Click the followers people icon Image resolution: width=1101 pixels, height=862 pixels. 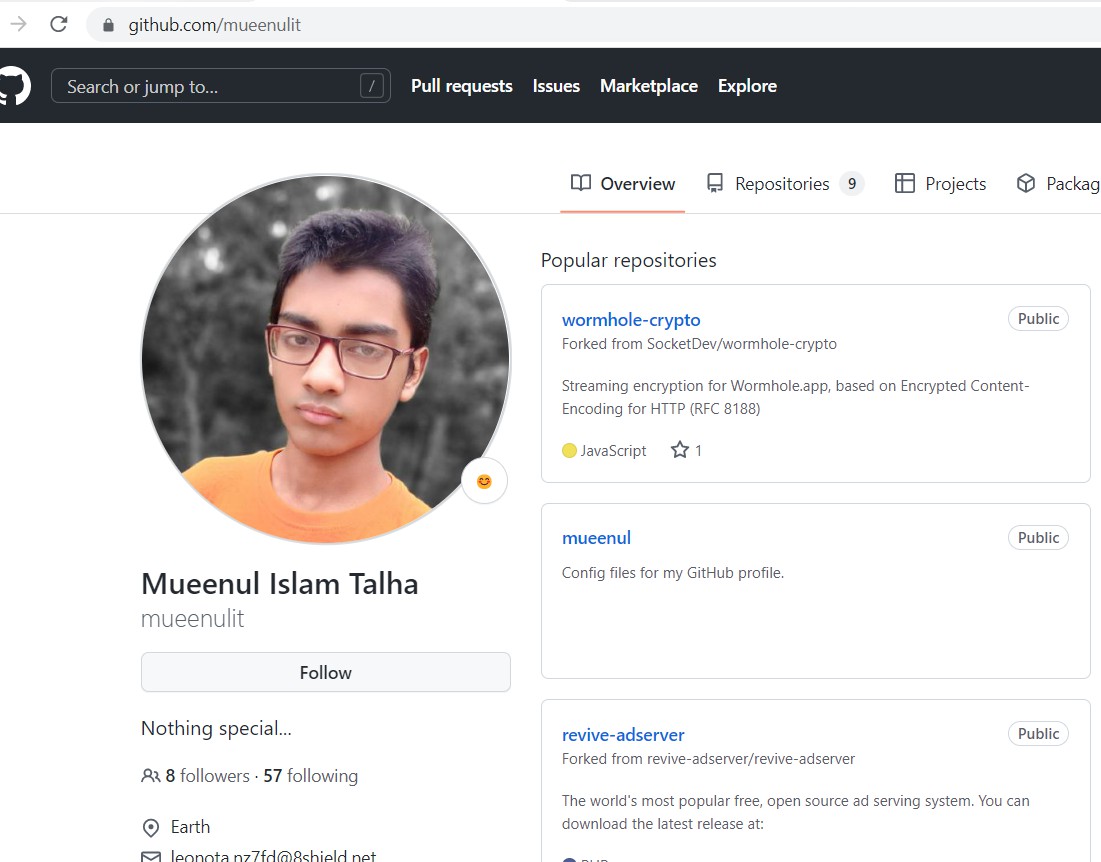click(150, 776)
